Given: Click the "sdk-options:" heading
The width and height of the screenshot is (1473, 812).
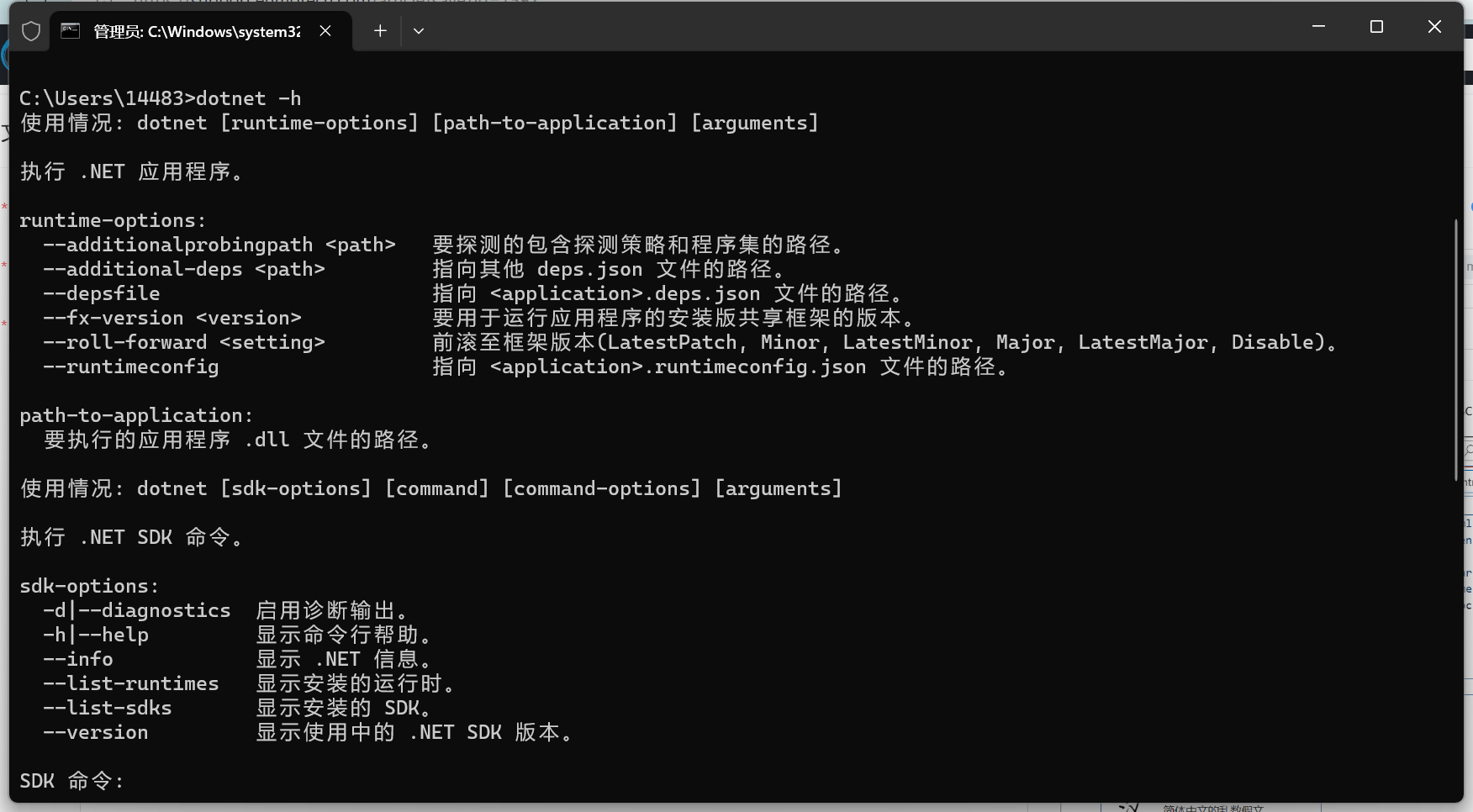Looking at the screenshot, I should tap(89, 586).
